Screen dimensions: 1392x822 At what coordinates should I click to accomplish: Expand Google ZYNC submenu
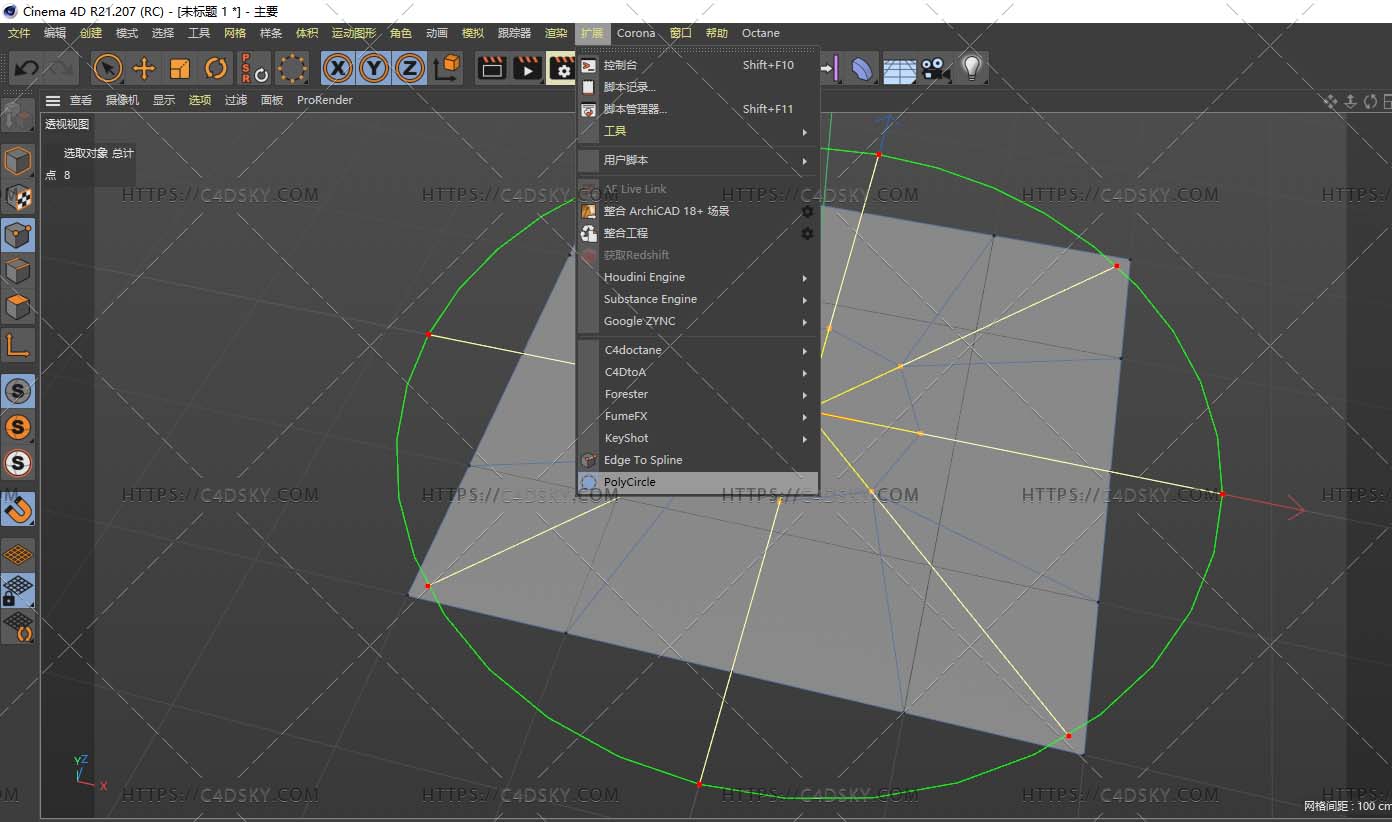tap(698, 321)
